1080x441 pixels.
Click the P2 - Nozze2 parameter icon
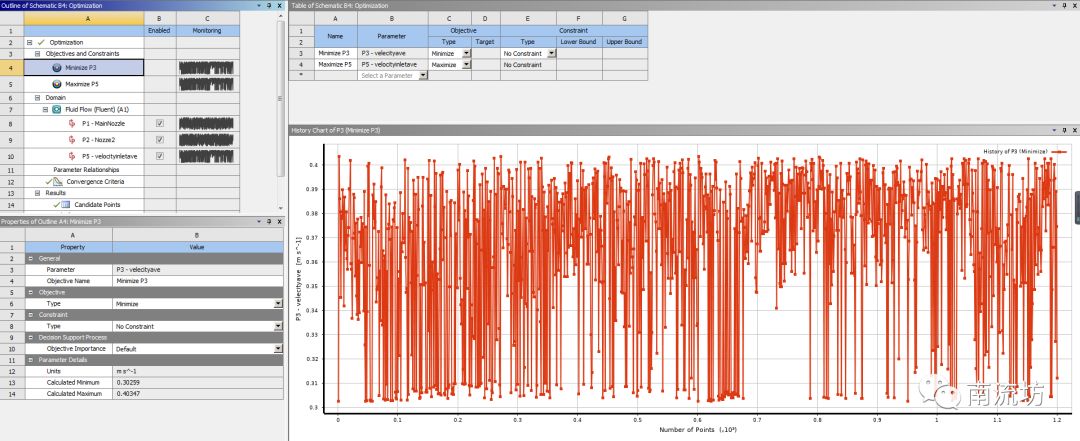(72, 140)
